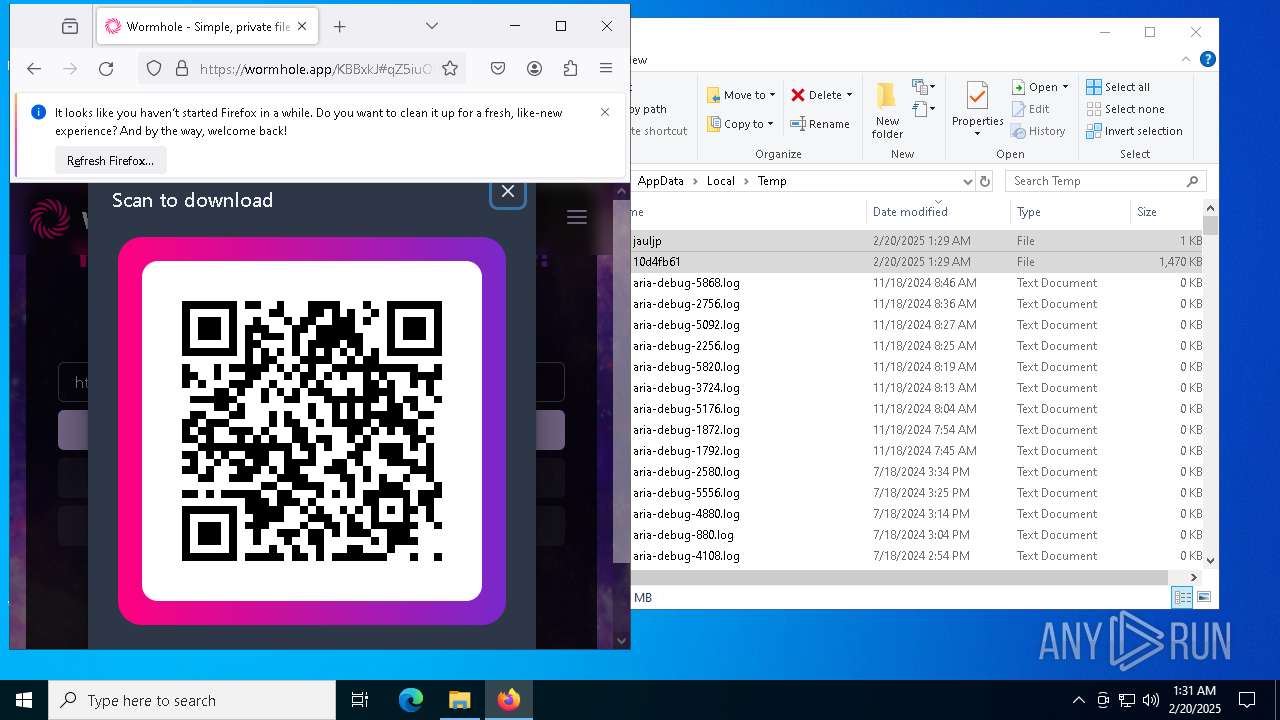The image size is (1280, 720).
Task: Close the Wormhole tab
Action: (302, 27)
